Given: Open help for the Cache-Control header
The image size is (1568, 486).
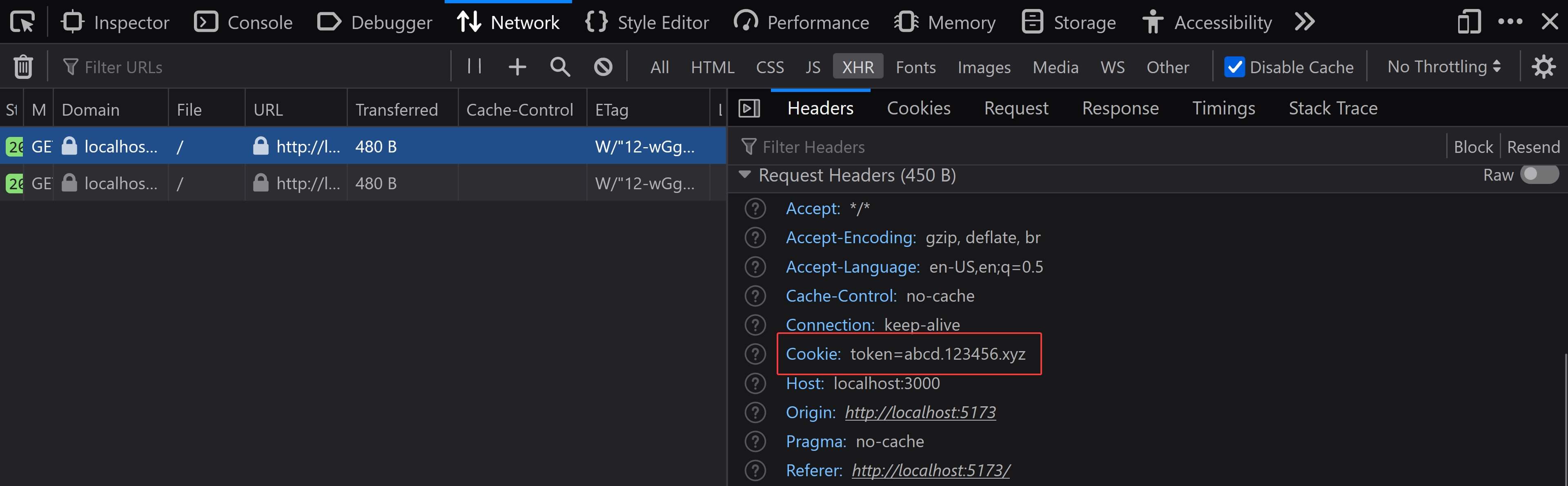Looking at the screenshot, I should [755, 296].
